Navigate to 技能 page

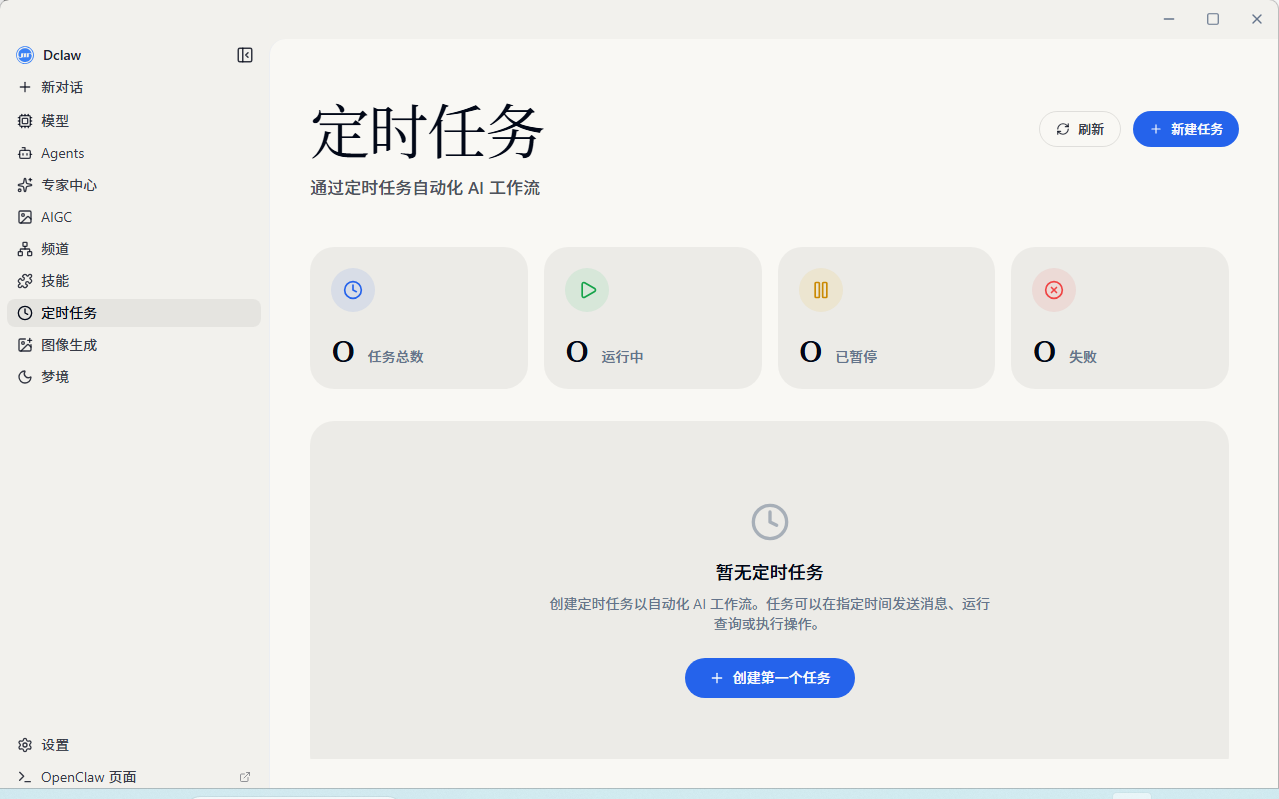point(134,281)
